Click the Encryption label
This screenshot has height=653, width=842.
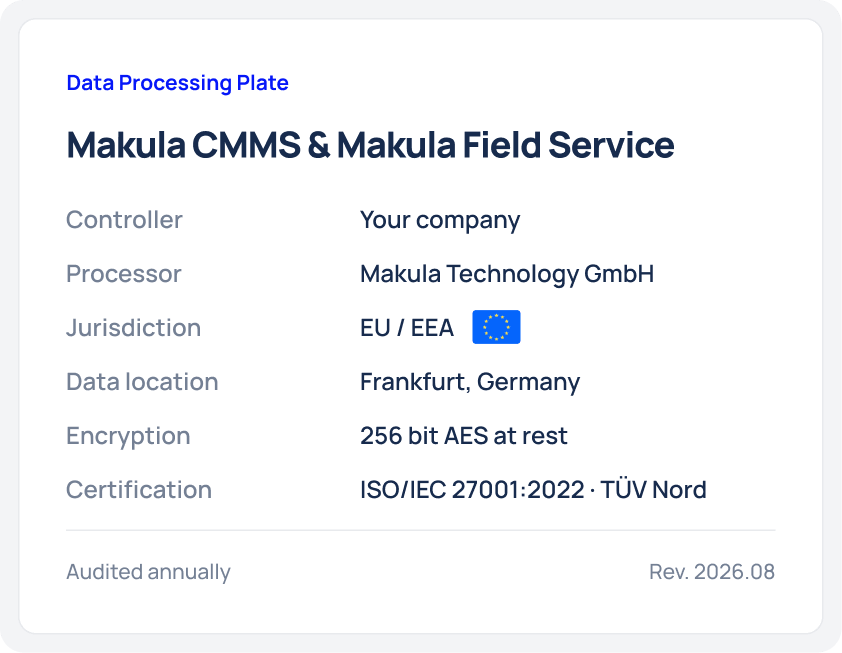(128, 436)
